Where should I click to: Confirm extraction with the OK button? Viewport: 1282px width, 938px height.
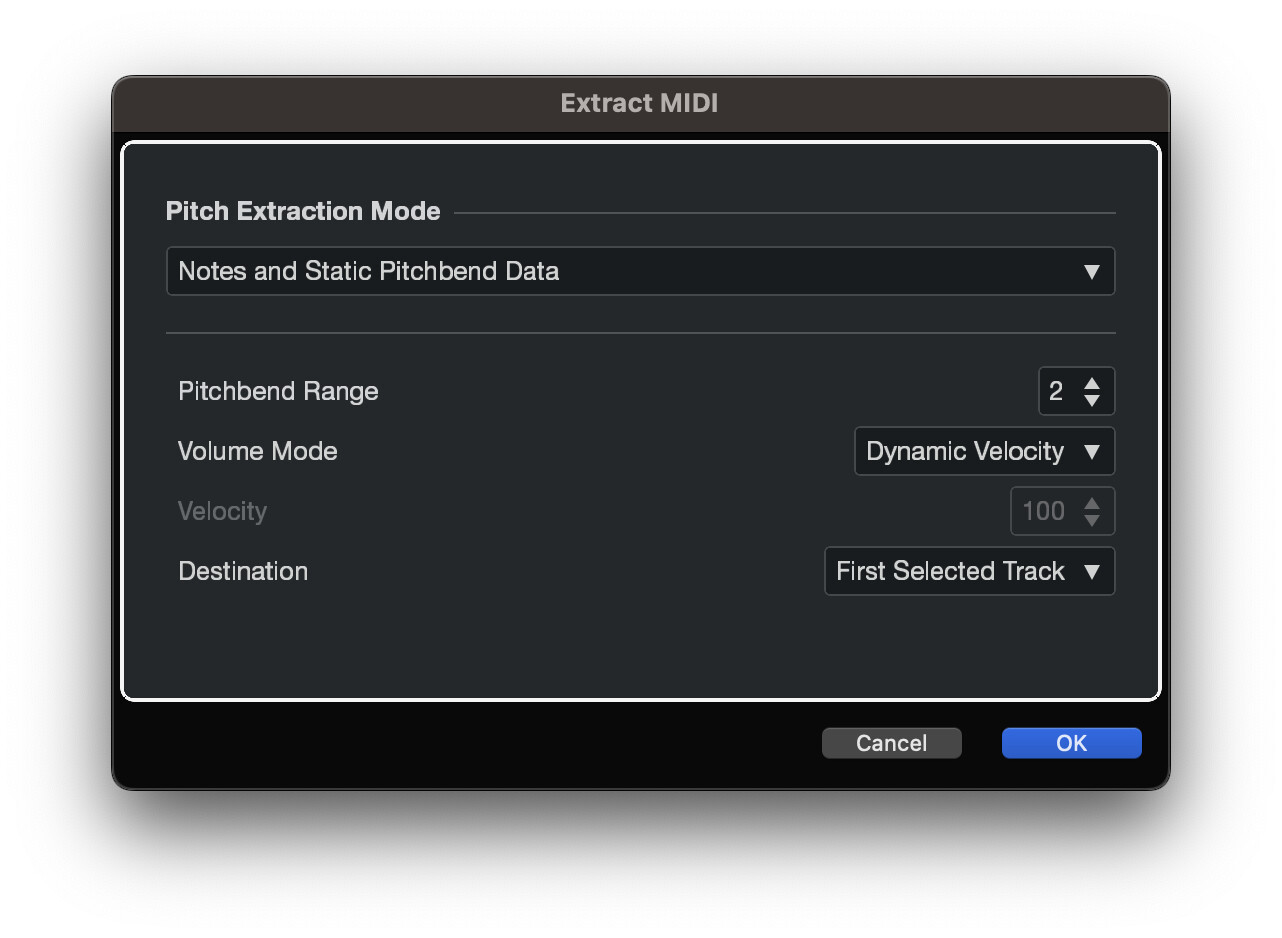tap(1071, 743)
